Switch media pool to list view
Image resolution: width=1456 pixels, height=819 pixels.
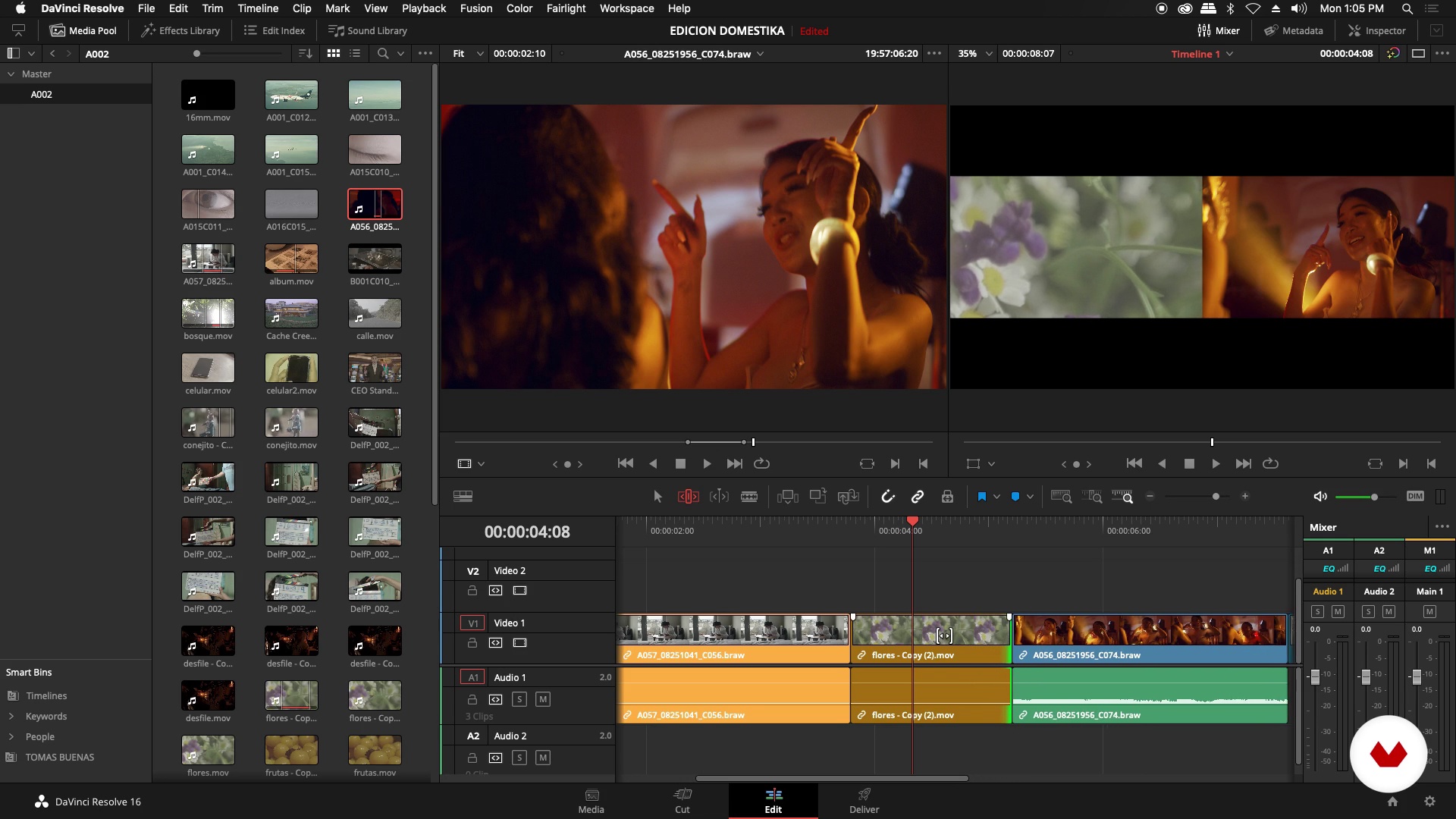click(x=355, y=54)
